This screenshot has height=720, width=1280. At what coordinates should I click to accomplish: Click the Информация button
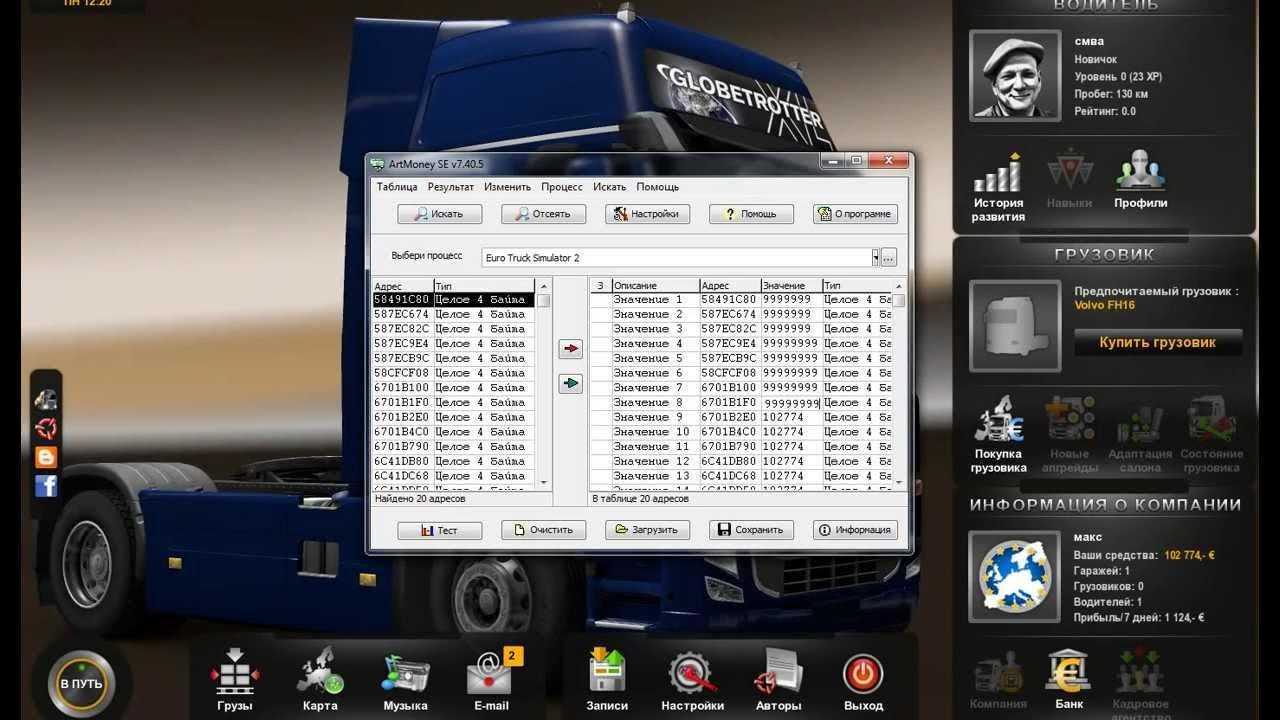[x=855, y=530]
